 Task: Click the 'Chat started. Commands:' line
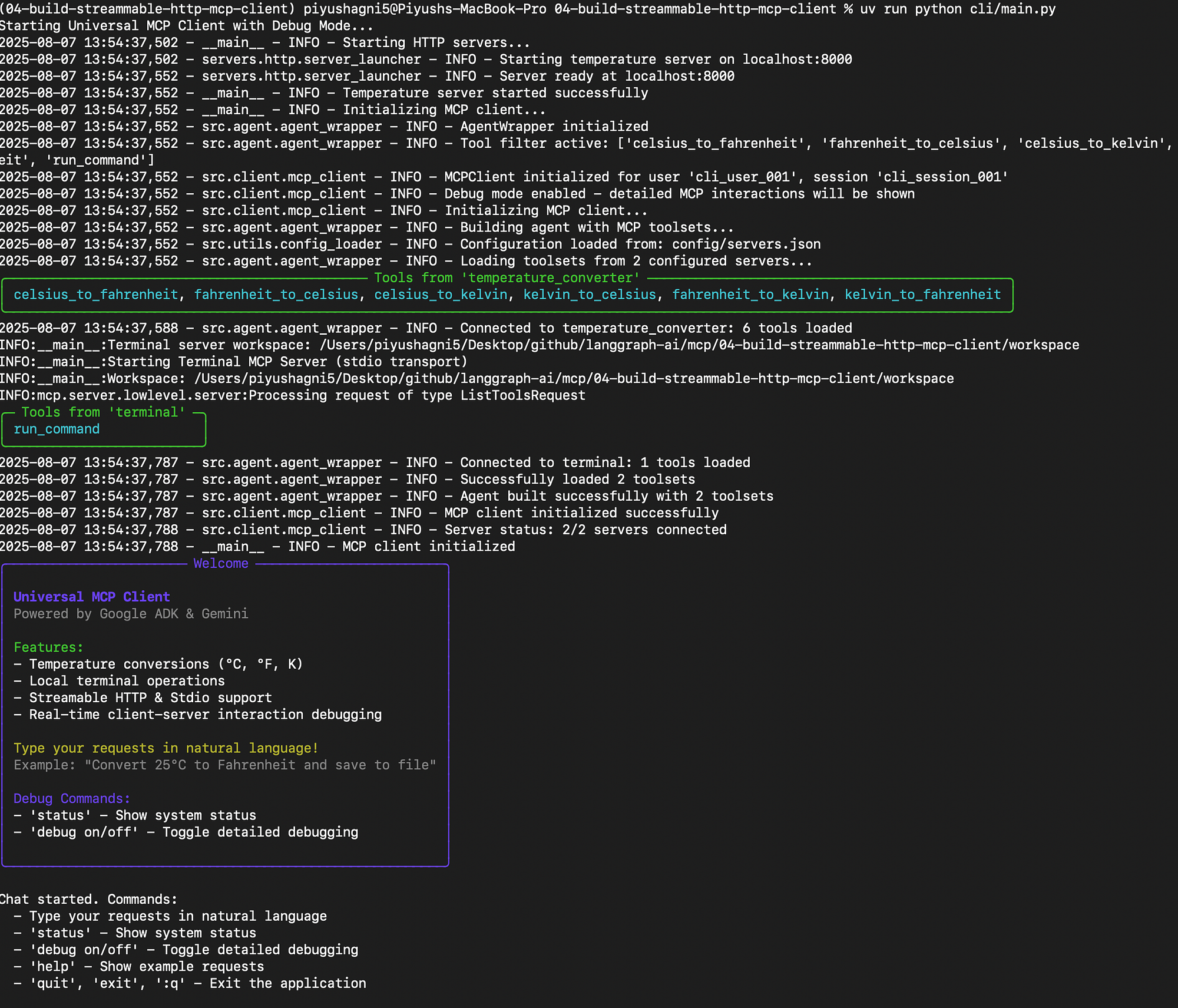[x=88, y=899]
